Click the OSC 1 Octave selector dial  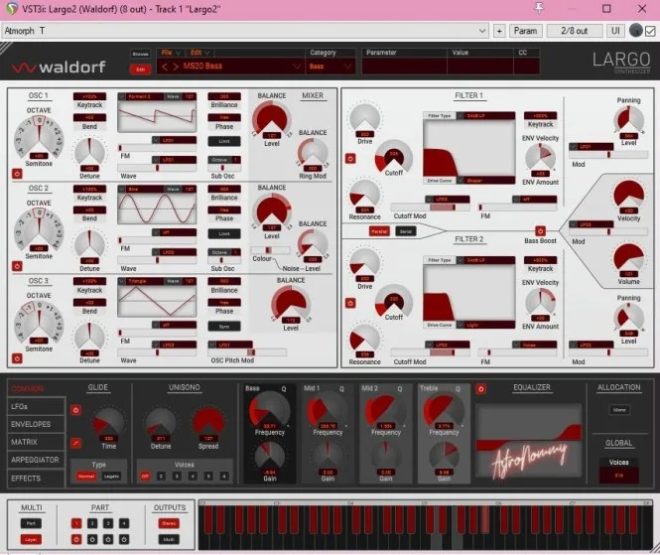point(39,137)
